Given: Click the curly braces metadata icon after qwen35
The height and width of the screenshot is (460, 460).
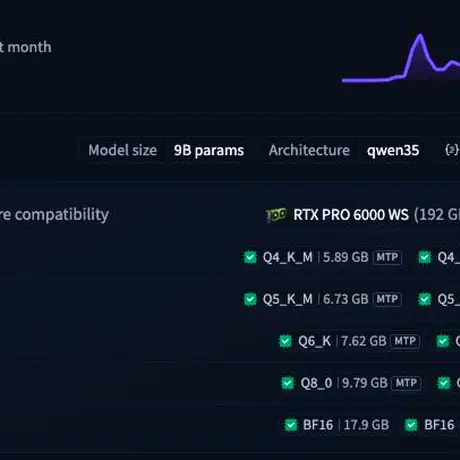Looking at the screenshot, I should [452, 150].
